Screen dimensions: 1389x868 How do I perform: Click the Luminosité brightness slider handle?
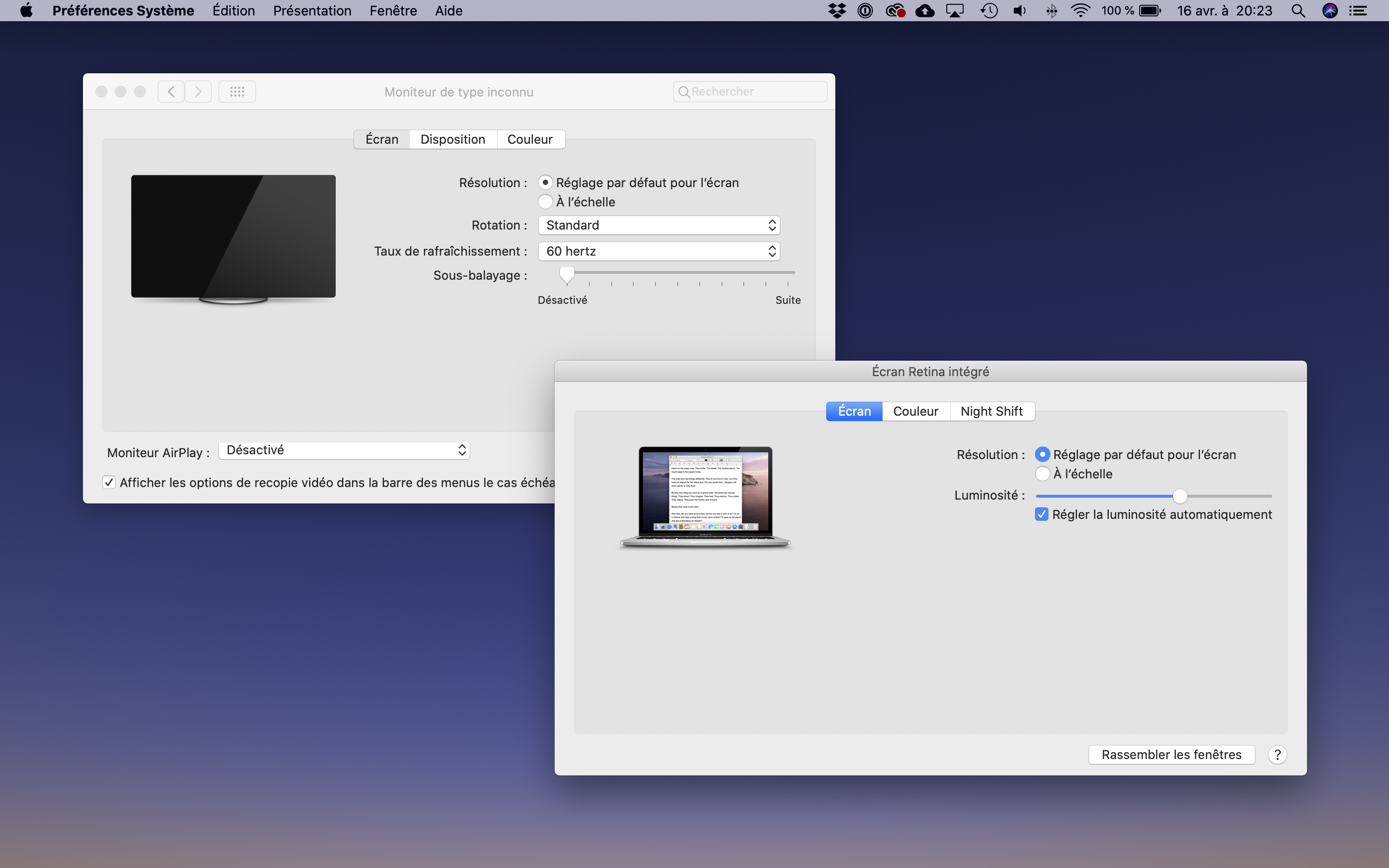tap(1180, 495)
